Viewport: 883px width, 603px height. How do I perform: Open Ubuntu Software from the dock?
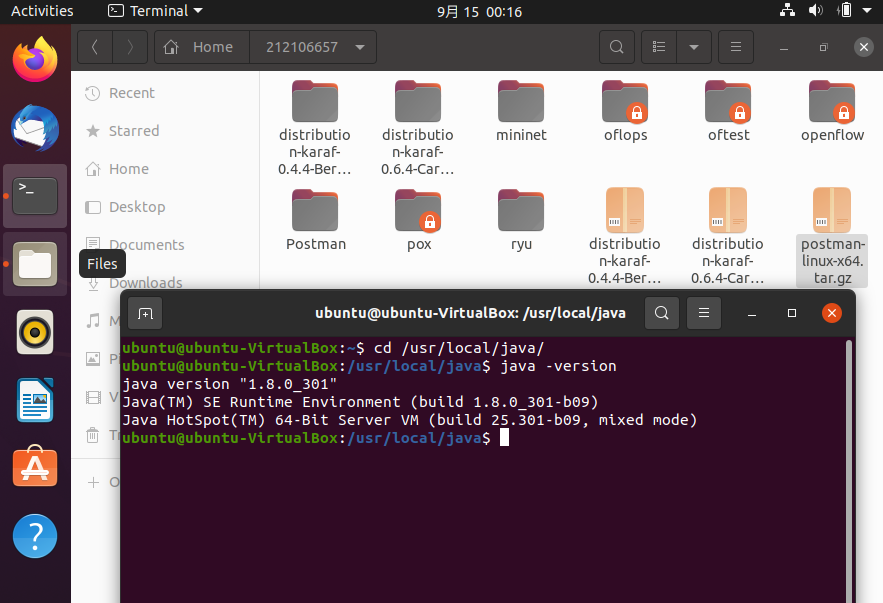coord(35,467)
